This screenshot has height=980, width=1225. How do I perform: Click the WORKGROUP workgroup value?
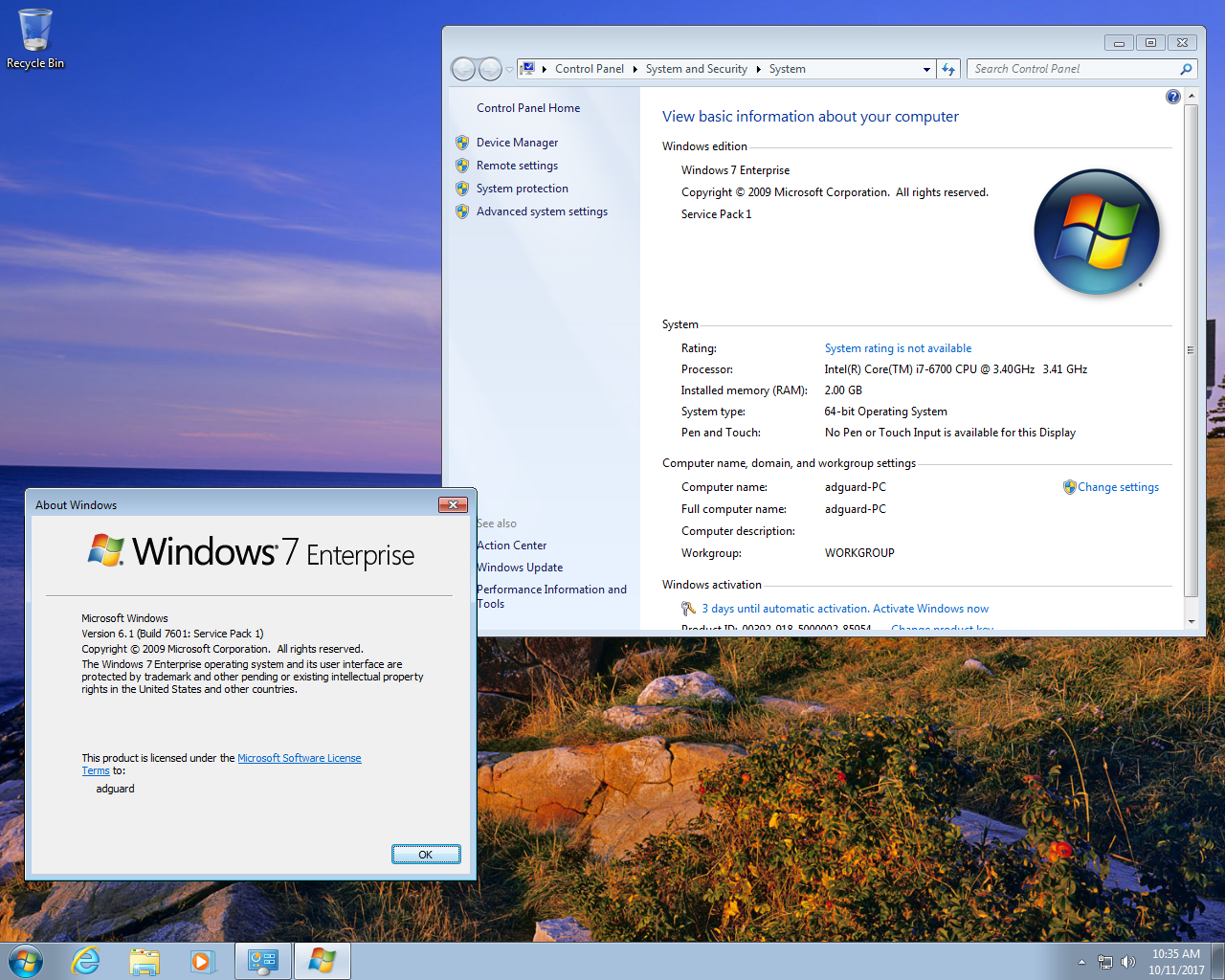click(x=859, y=553)
